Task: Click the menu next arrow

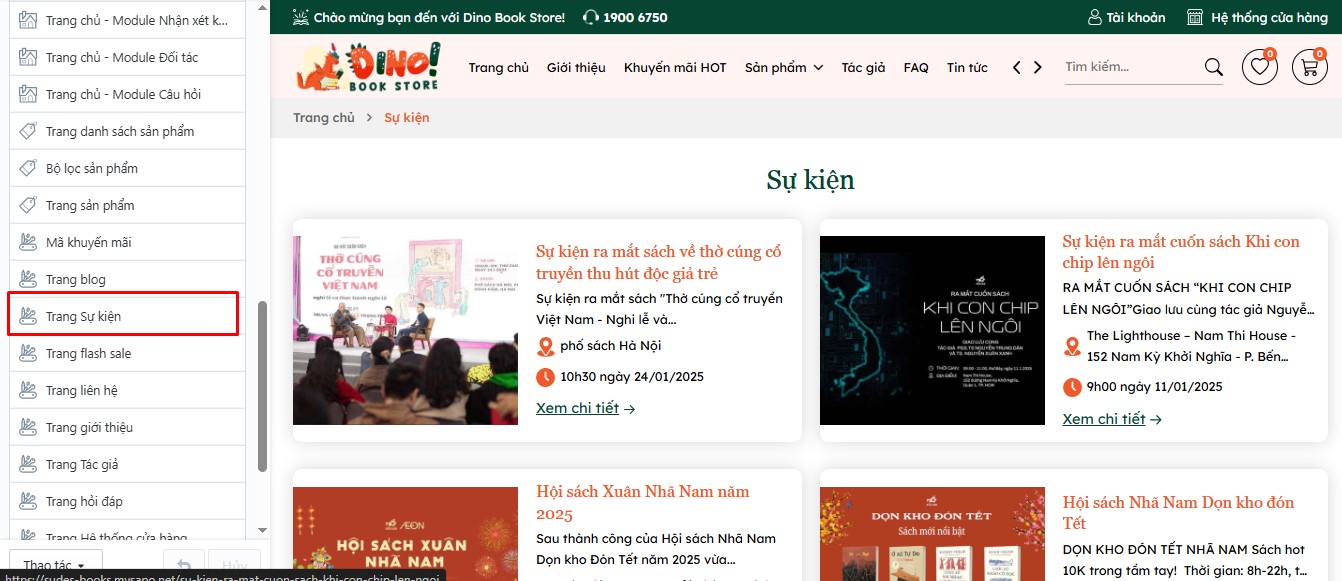Action: (x=1038, y=68)
